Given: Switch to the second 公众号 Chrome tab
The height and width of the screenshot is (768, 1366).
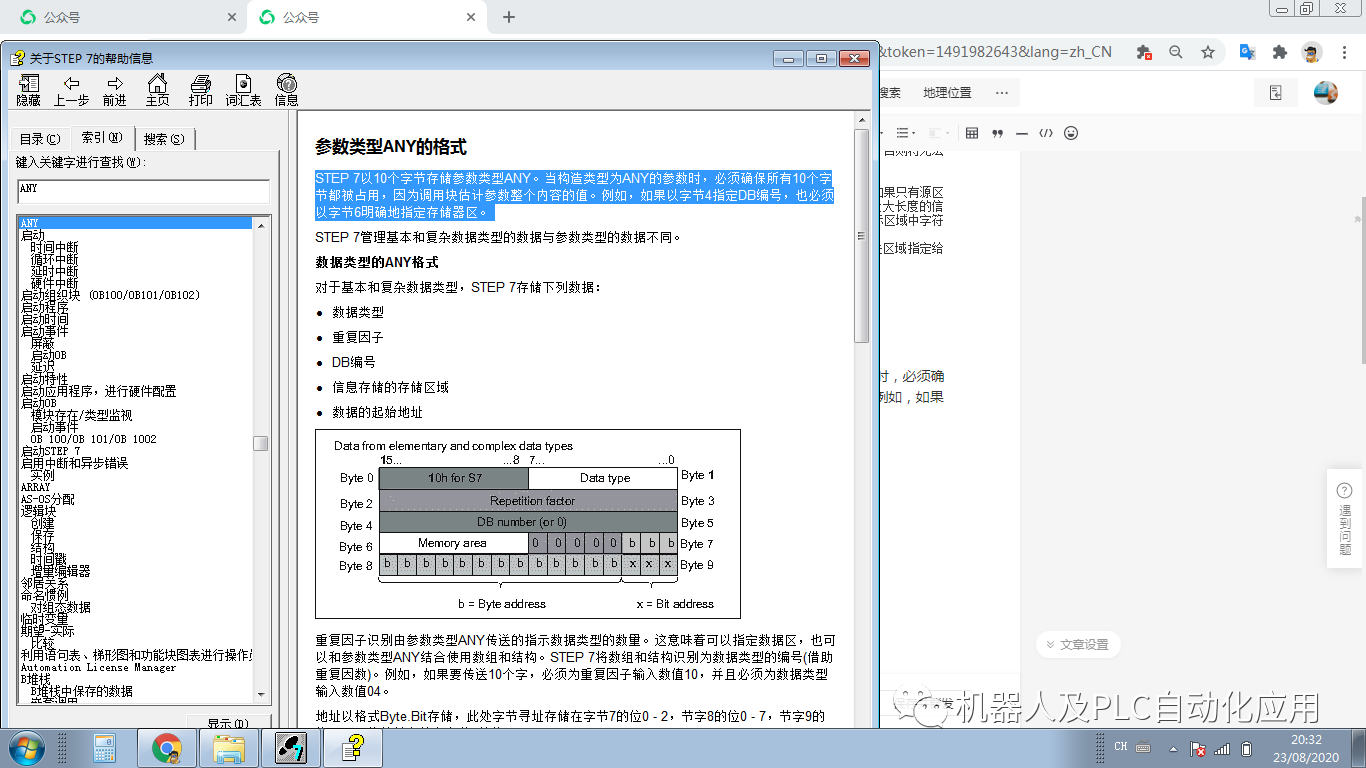Looking at the screenshot, I should click(365, 17).
